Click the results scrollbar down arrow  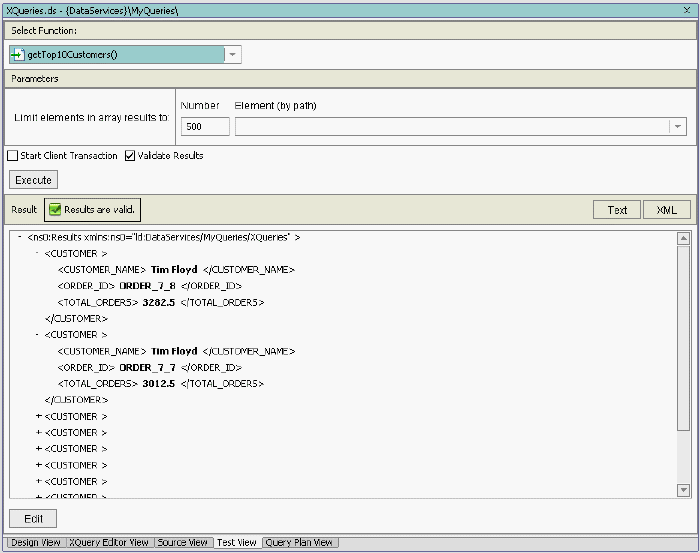[x=683, y=490]
